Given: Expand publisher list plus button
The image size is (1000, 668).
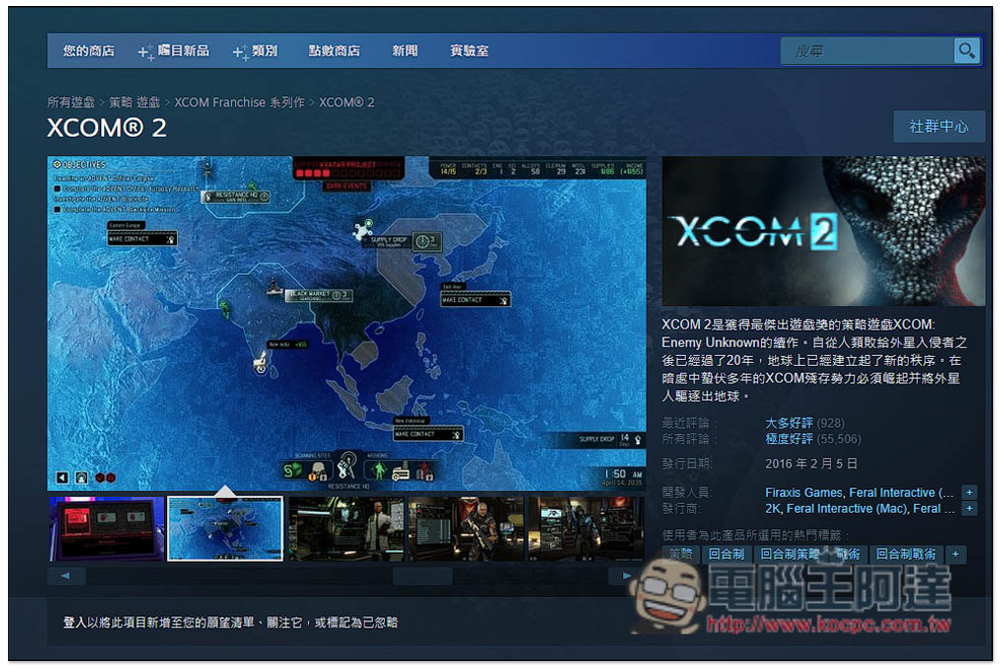Looking at the screenshot, I should click(x=969, y=508).
